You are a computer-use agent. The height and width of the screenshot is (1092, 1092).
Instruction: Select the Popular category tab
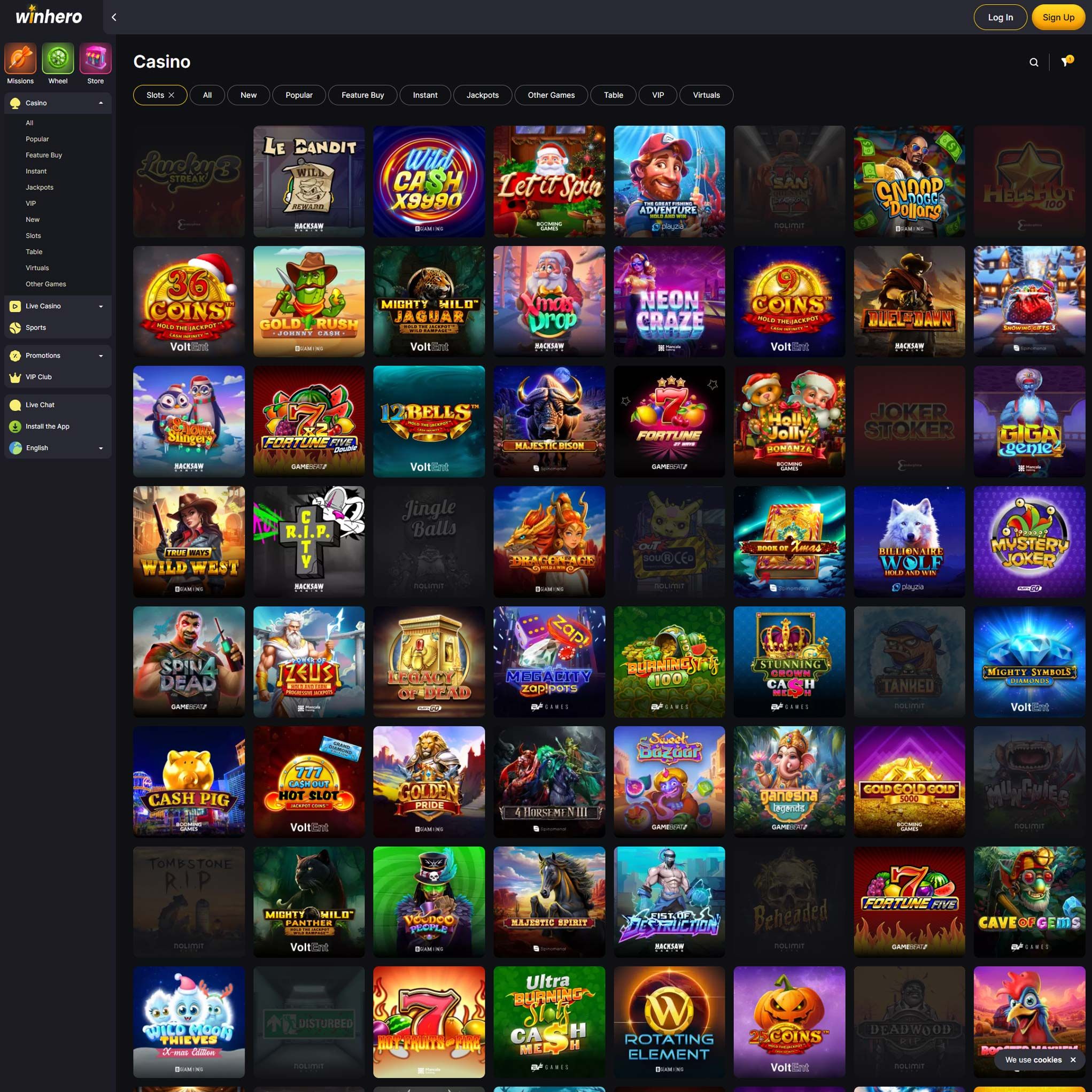pos(299,95)
